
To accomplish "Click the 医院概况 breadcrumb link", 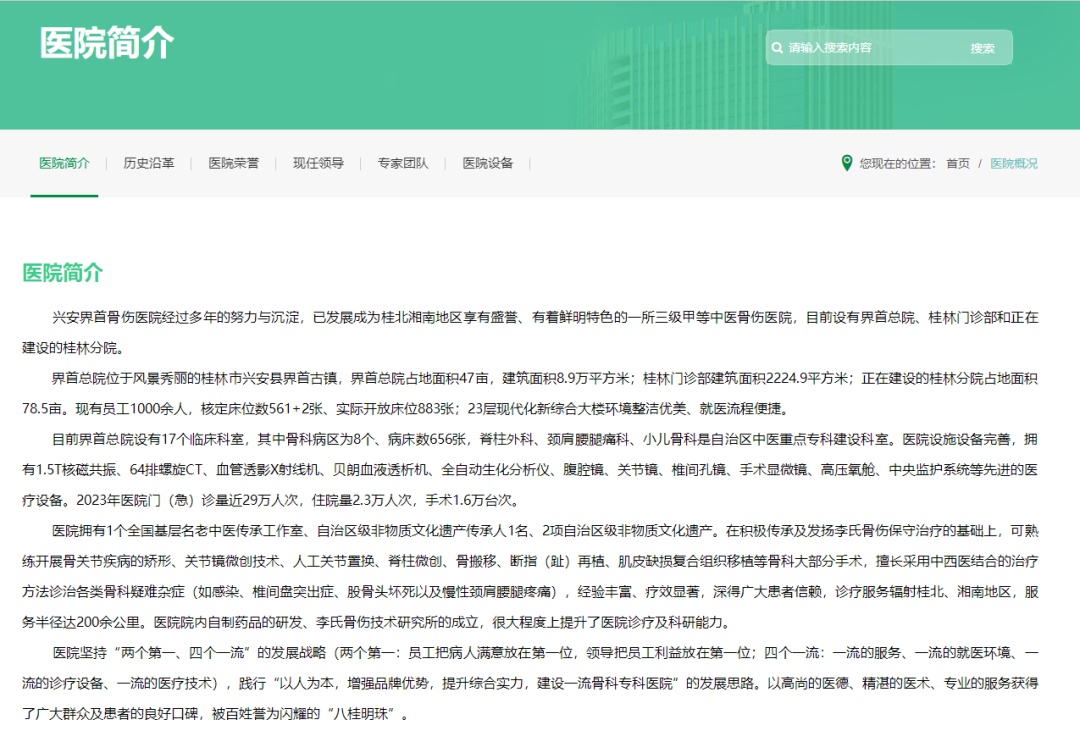I will (1014, 164).
